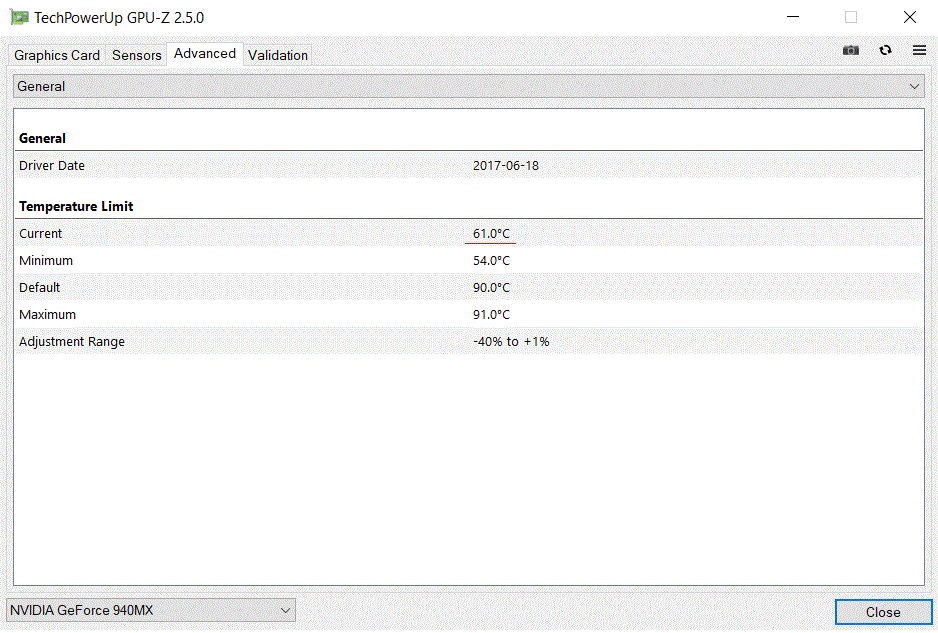Close the window using the title bar X
Screen dimensions: 938x633
click(x=909, y=17)
